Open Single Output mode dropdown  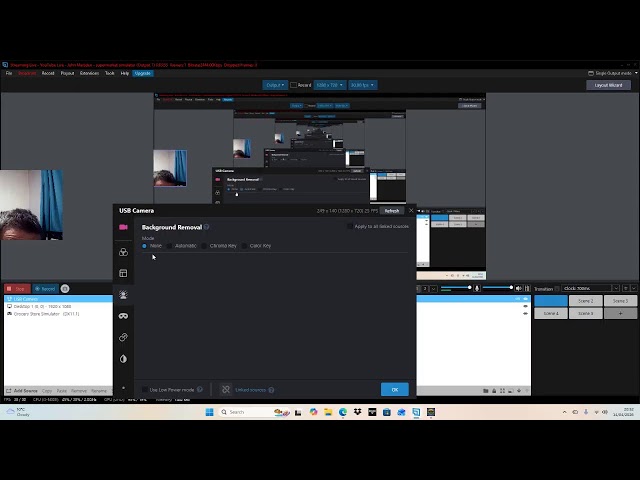click(613, 73)
